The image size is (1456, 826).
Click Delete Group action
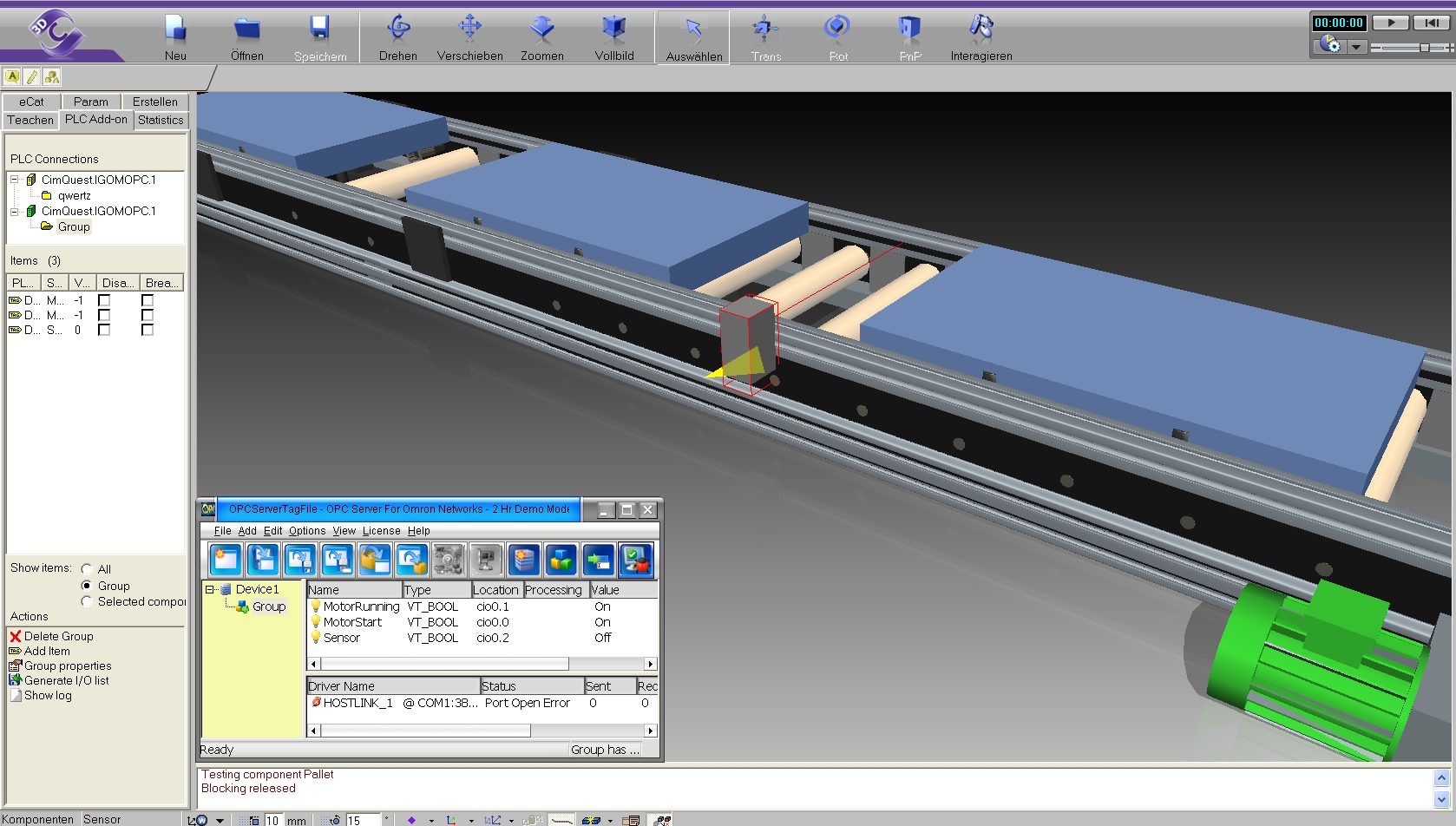click(x=58, y=636)
